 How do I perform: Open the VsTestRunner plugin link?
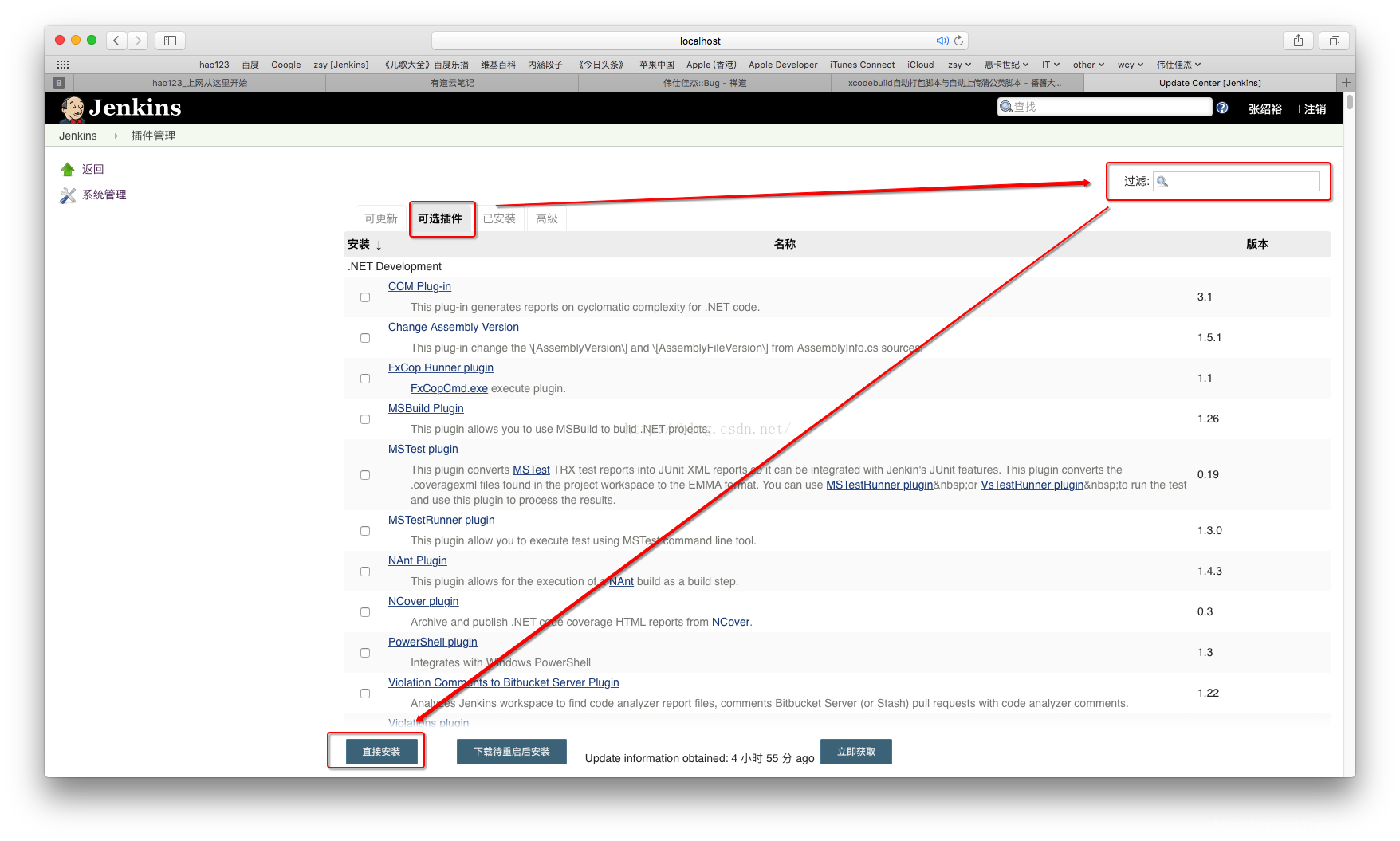[x=1032, y=485]
